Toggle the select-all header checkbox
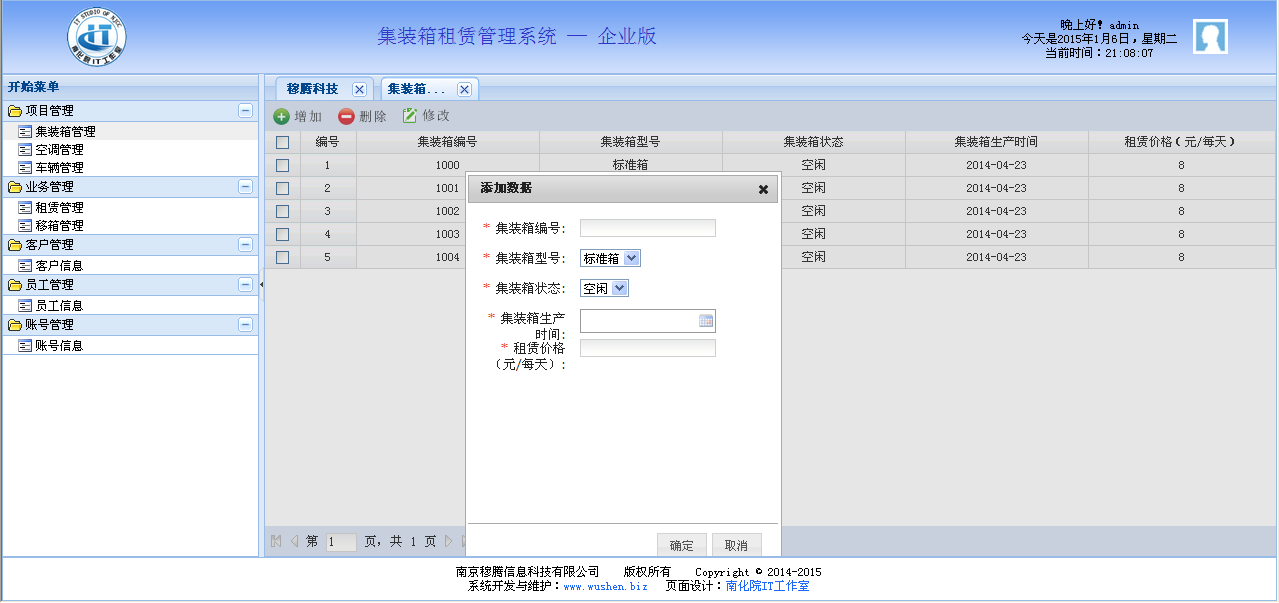This screenshot has height=603, width=1279. (x=283, y=142)
